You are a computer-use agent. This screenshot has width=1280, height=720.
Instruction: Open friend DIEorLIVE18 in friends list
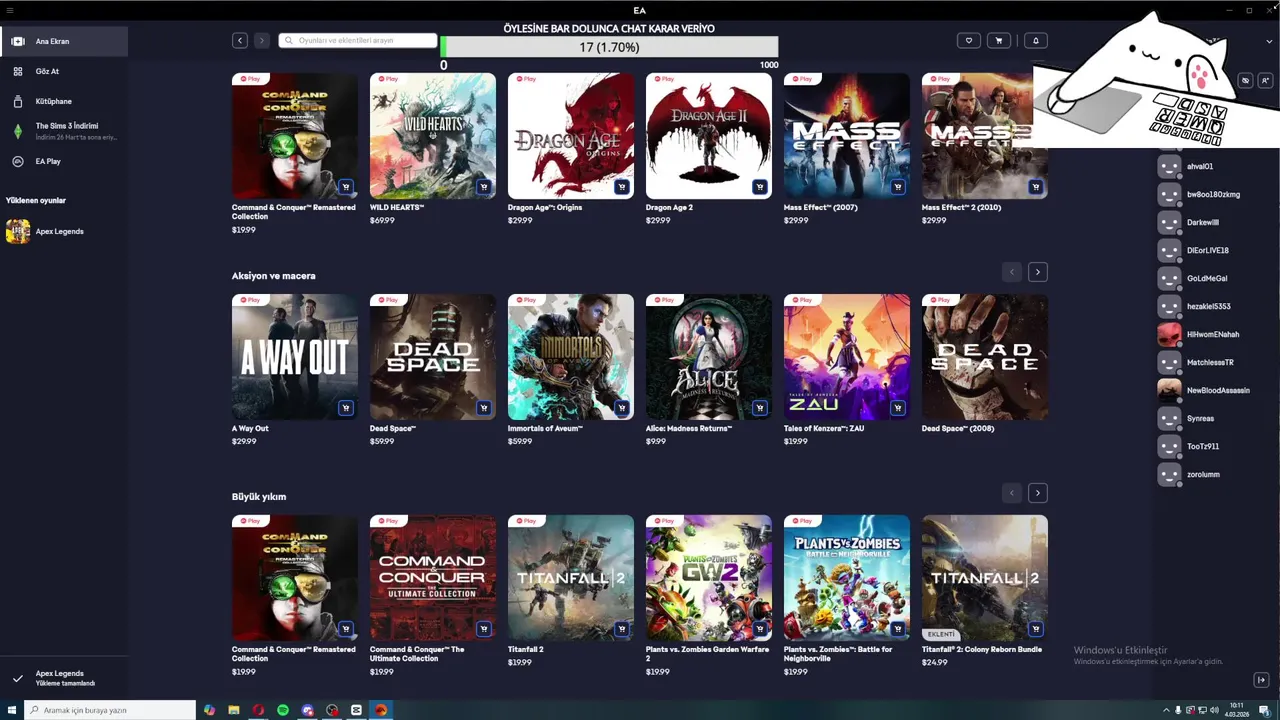1210,250
